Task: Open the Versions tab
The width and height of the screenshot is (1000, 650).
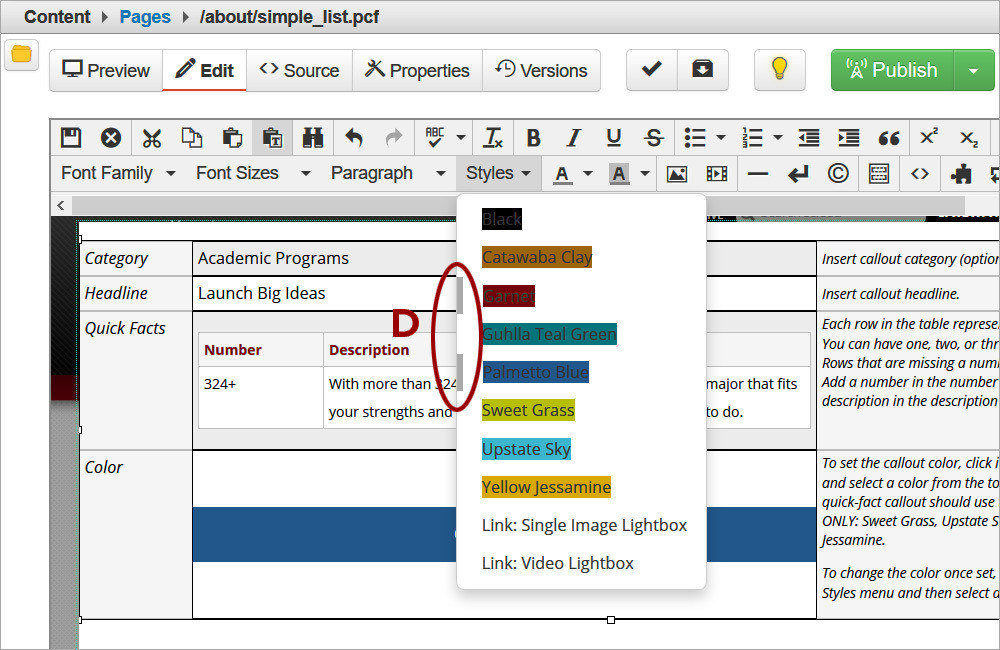Action: point(541,70)
